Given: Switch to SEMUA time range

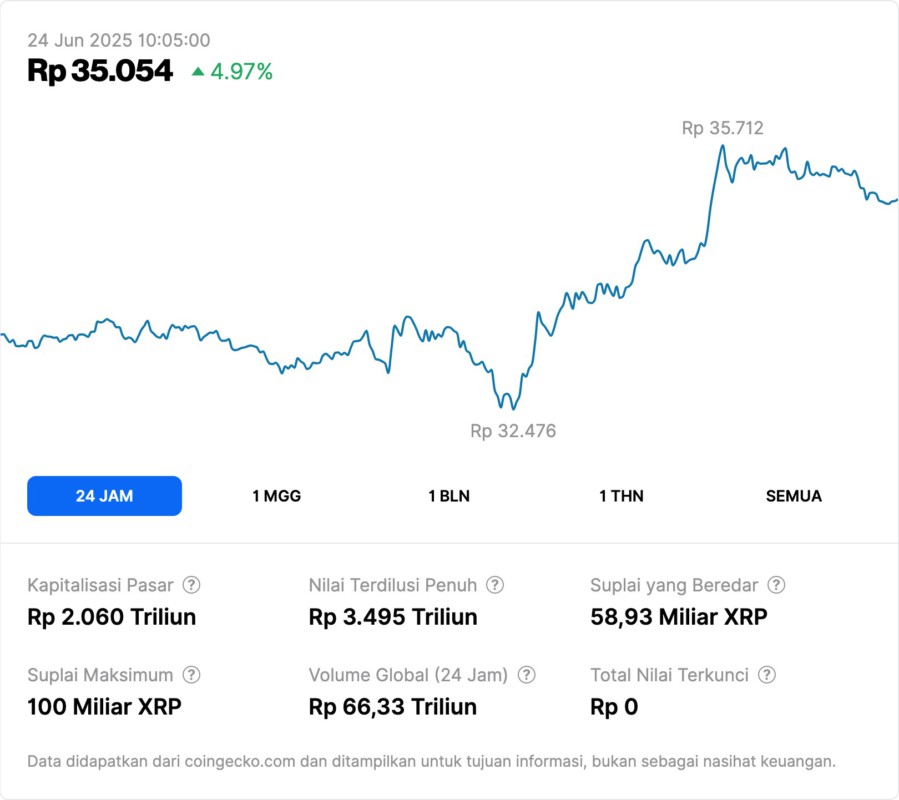Looking at the screenshot, I should [x=794, y=496].
